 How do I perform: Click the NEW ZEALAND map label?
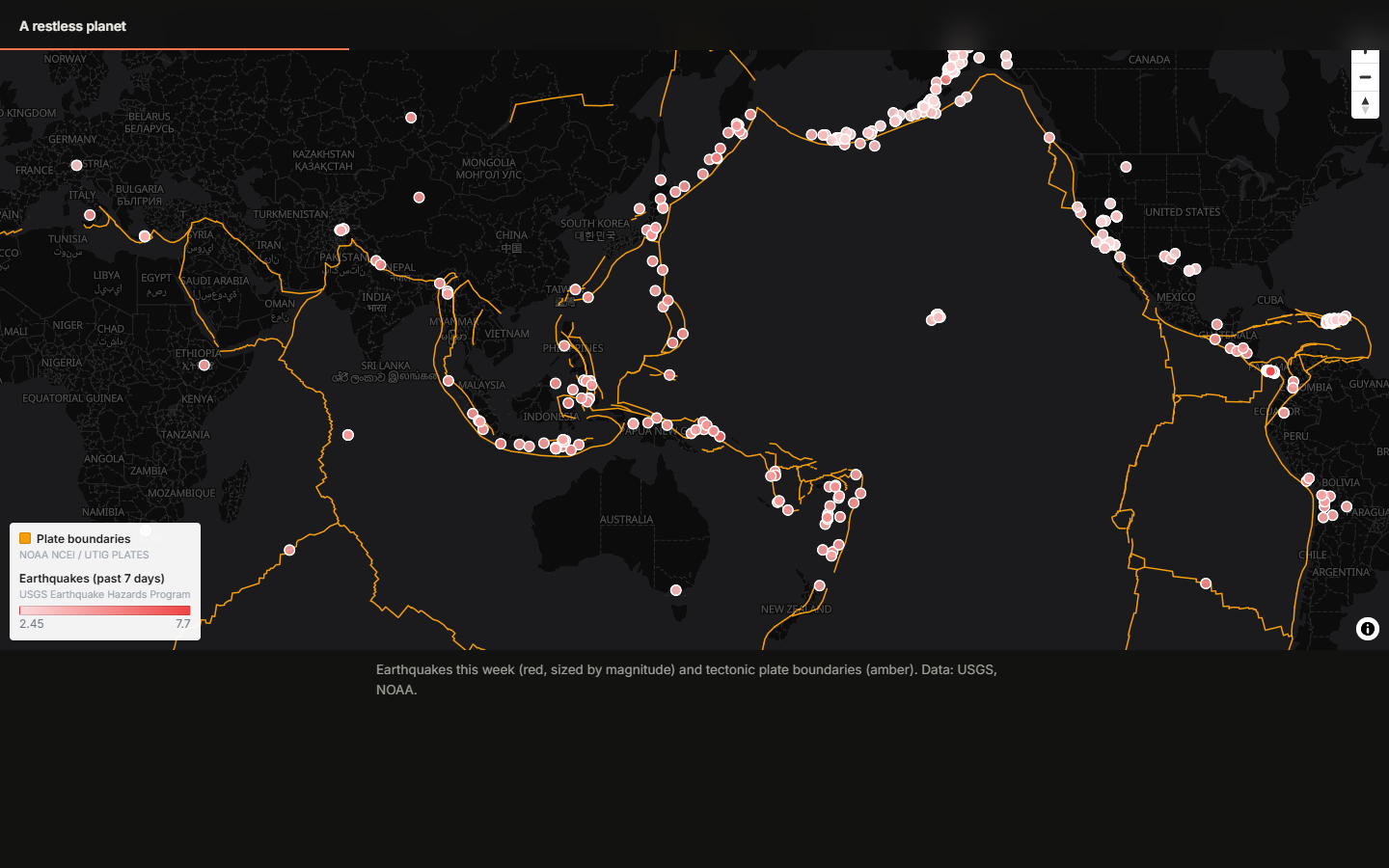796,610
